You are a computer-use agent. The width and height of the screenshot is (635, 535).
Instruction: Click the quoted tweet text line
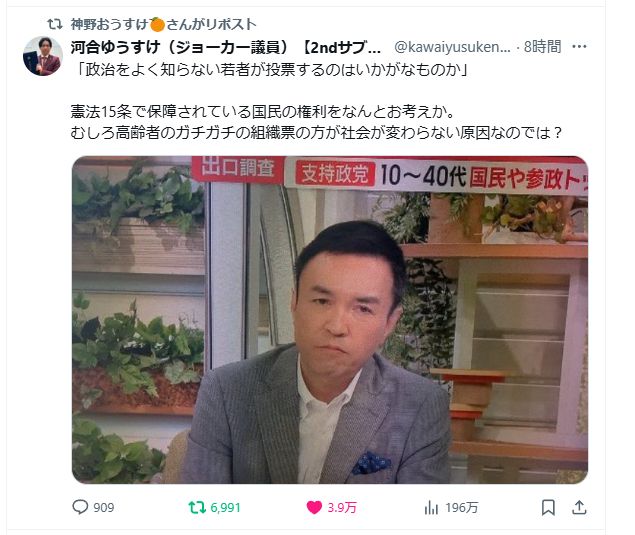pyautogui.click(x=270, y=70)
